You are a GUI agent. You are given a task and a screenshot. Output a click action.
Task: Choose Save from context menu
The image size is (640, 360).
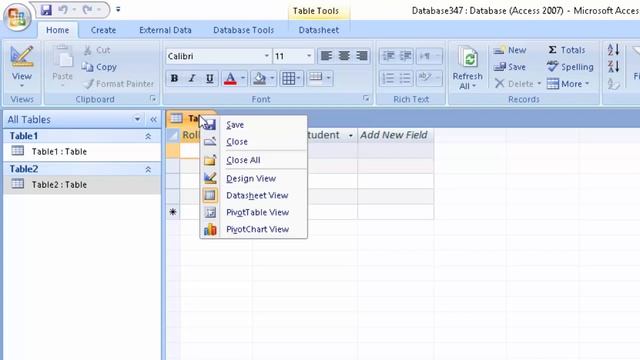coord(253,125)
